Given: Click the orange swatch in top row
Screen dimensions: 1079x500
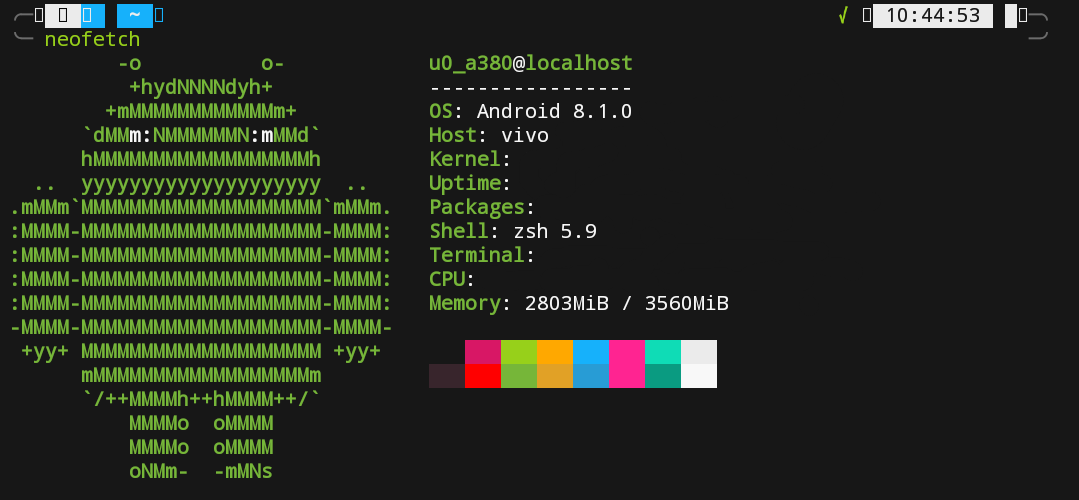Looking at the screenshot, I should pyautogui.click(x=555, y=352).
